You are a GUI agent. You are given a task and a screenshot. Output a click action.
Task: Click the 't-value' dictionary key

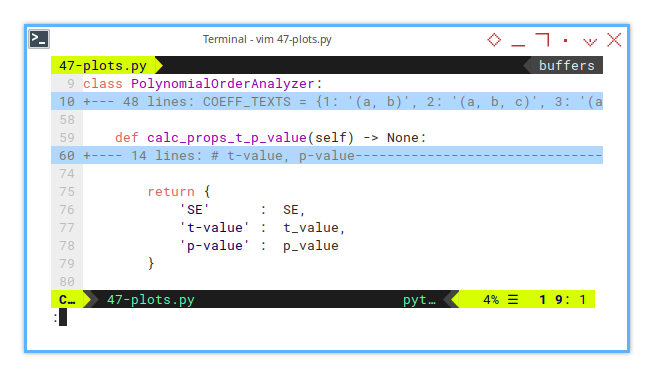(x=214, y=227)
